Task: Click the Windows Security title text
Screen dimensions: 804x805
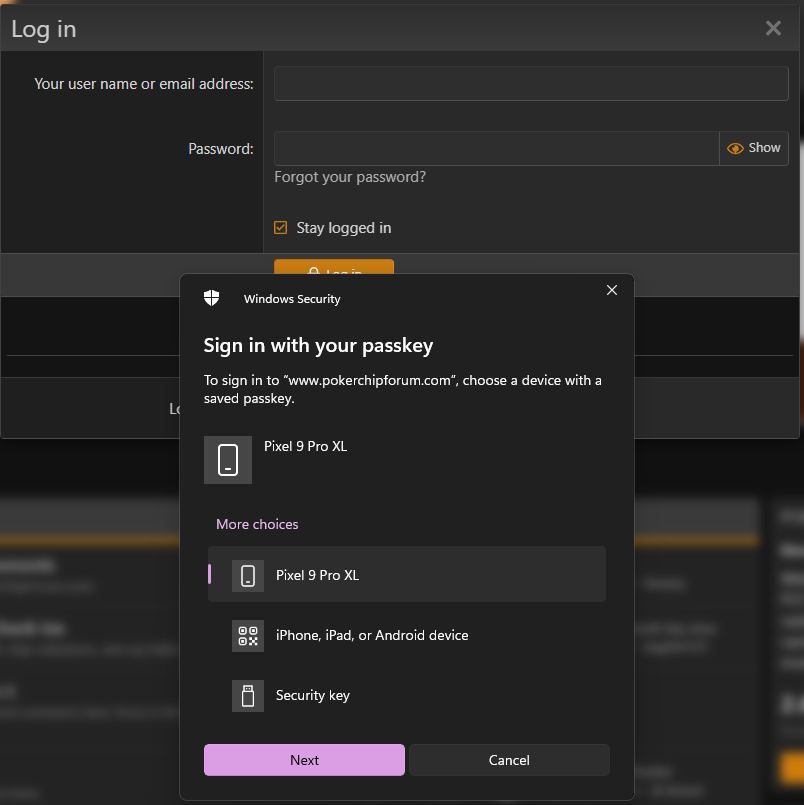Action: [292, 299]
